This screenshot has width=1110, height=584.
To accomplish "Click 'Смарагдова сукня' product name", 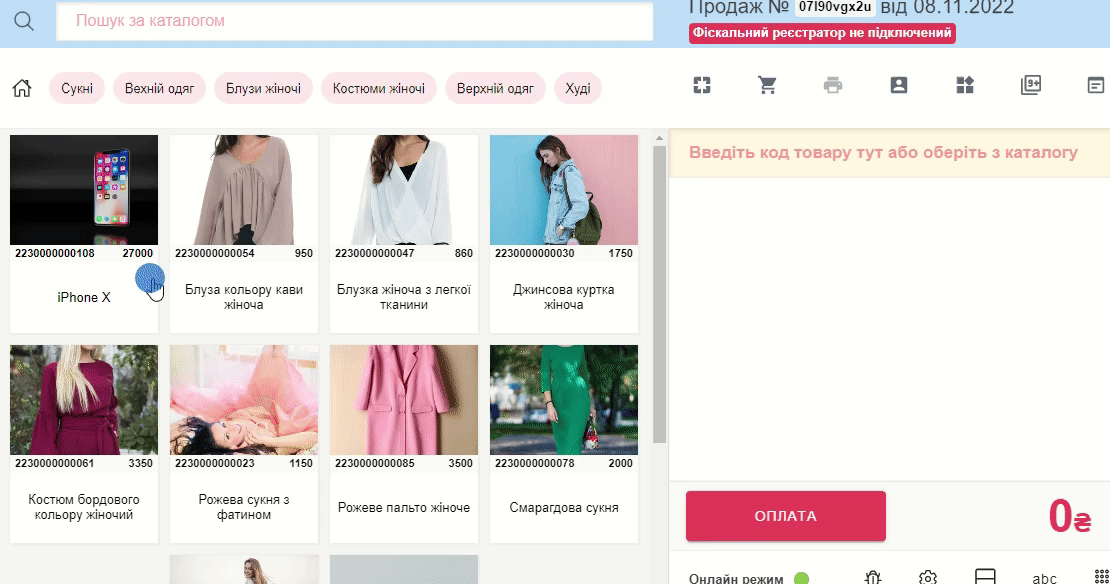I will click(564, 508).
